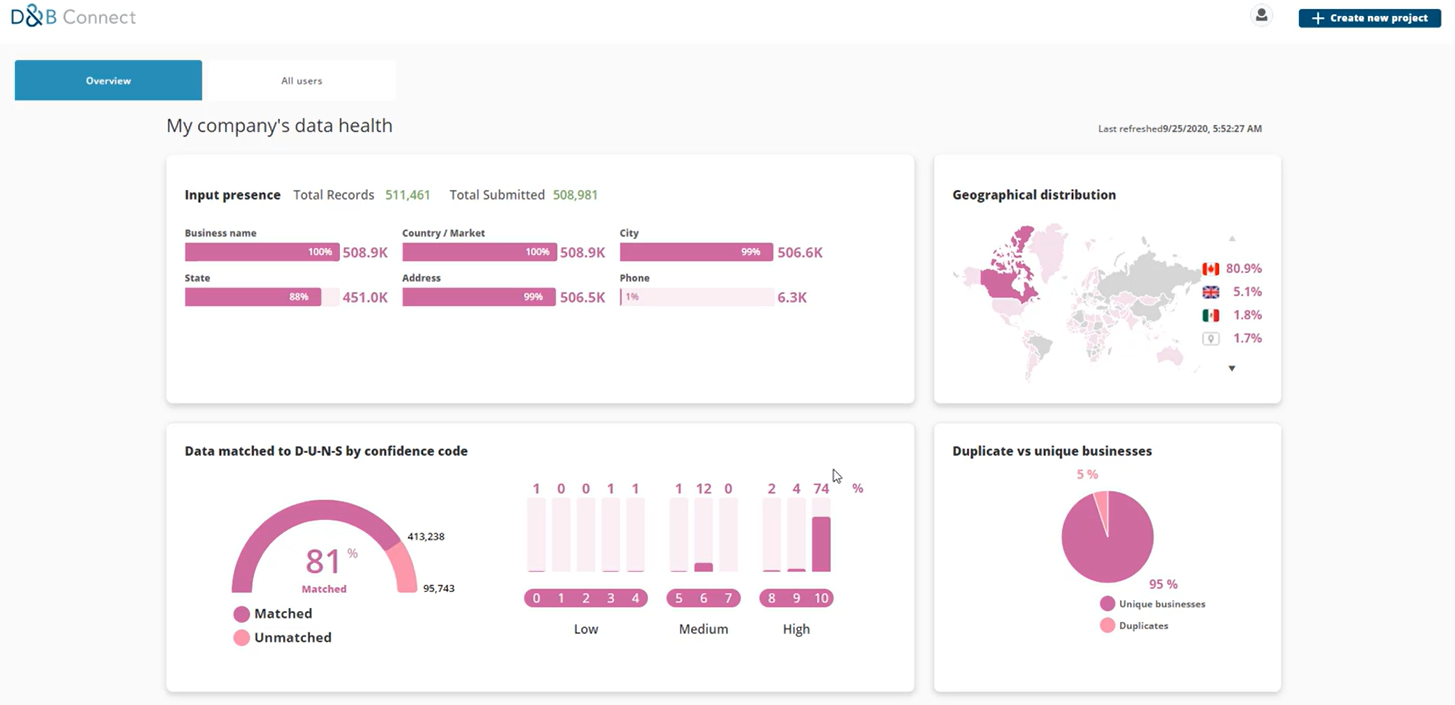
Task: Click the location pin icon next to 1.7%
Action: click(1210, 339)
